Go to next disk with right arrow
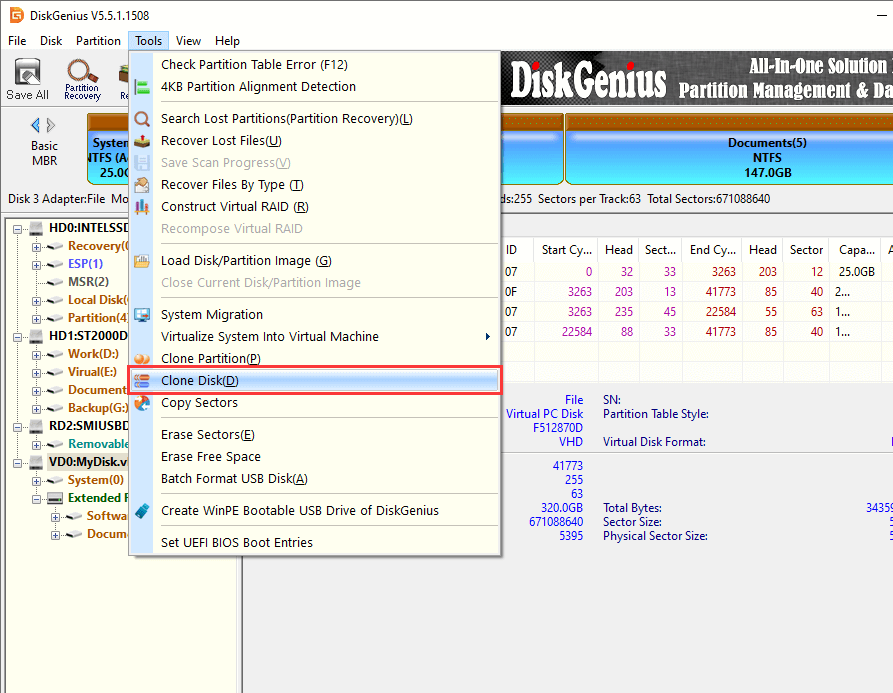Screen dimensions: 893x693 coord(51,125)
